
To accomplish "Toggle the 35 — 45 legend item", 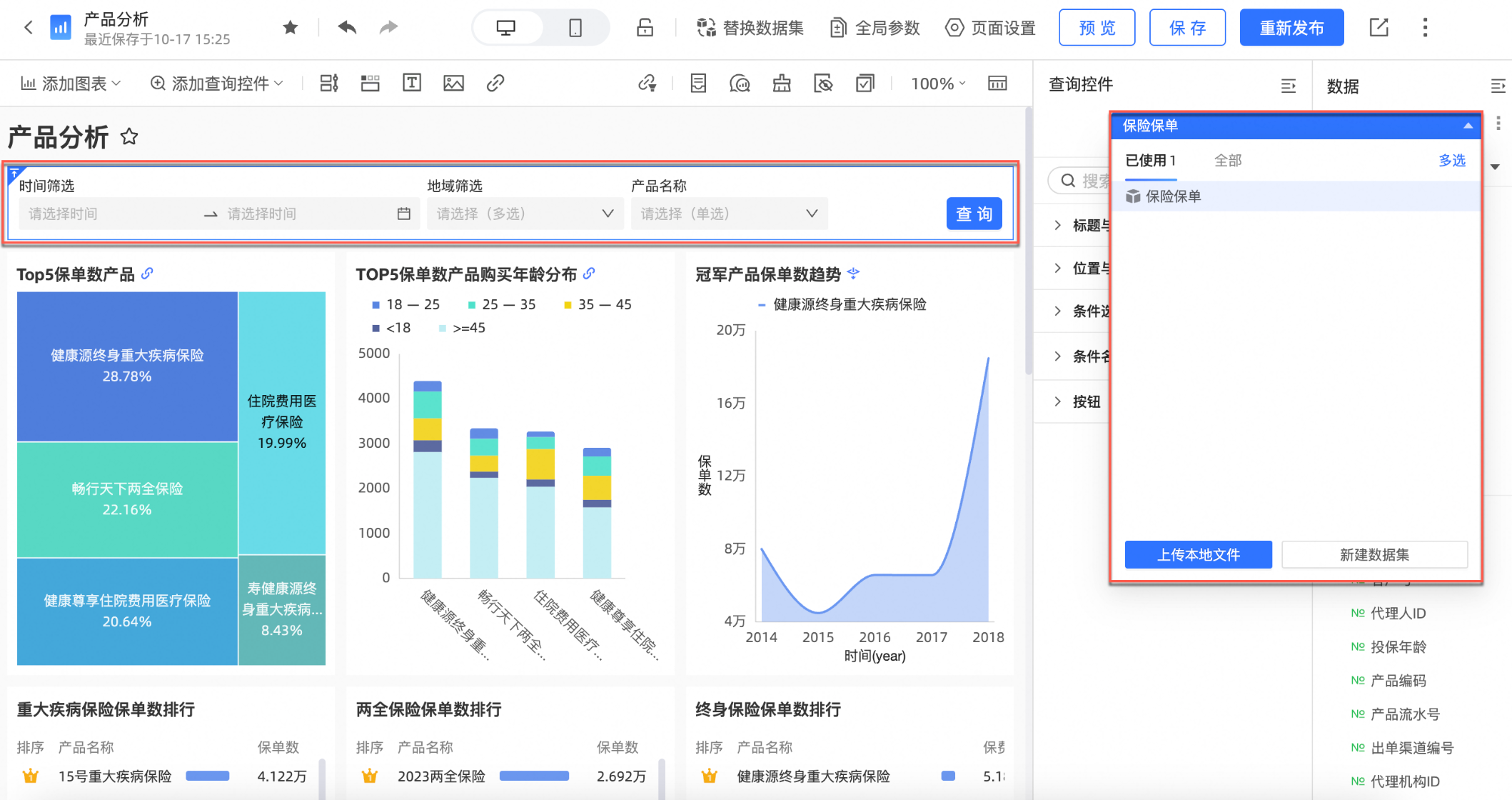I will tap(598, 305).
